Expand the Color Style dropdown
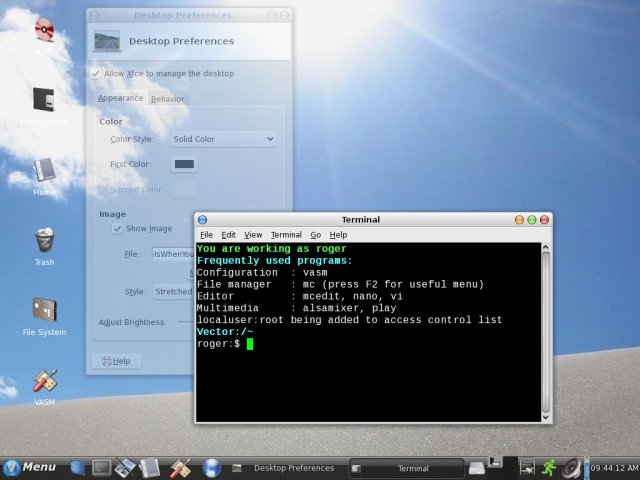Viewport: 640px width, 480px height. 221,139
